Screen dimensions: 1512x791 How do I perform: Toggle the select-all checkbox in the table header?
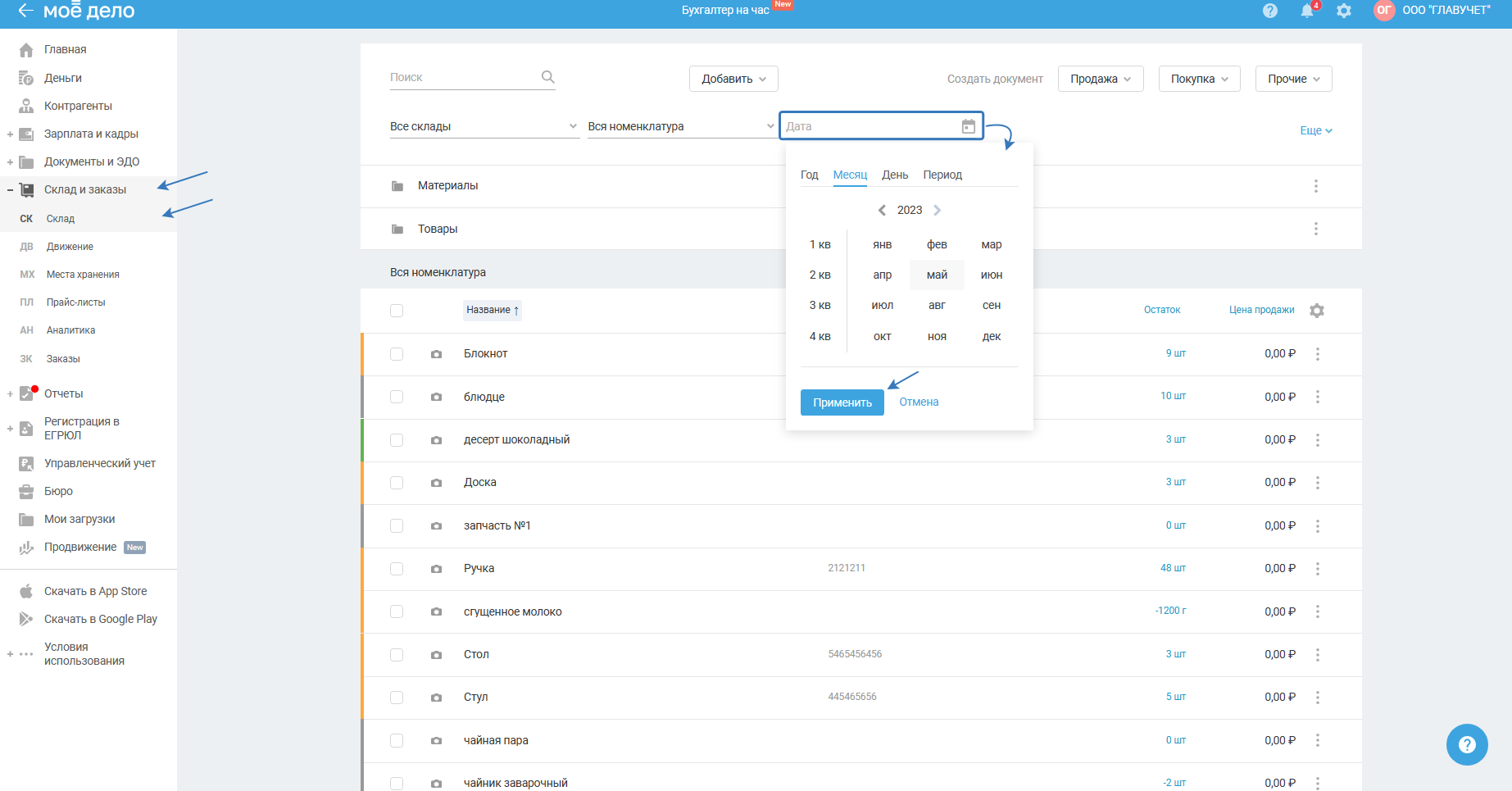(397, 311)
